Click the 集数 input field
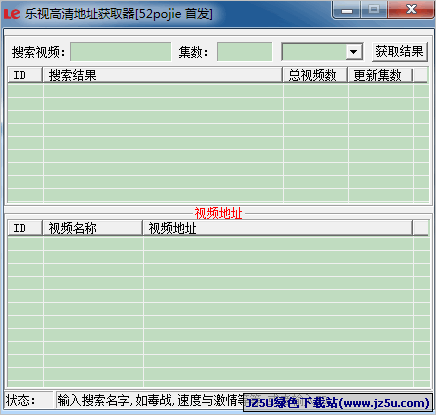 [x=244, y=52]
